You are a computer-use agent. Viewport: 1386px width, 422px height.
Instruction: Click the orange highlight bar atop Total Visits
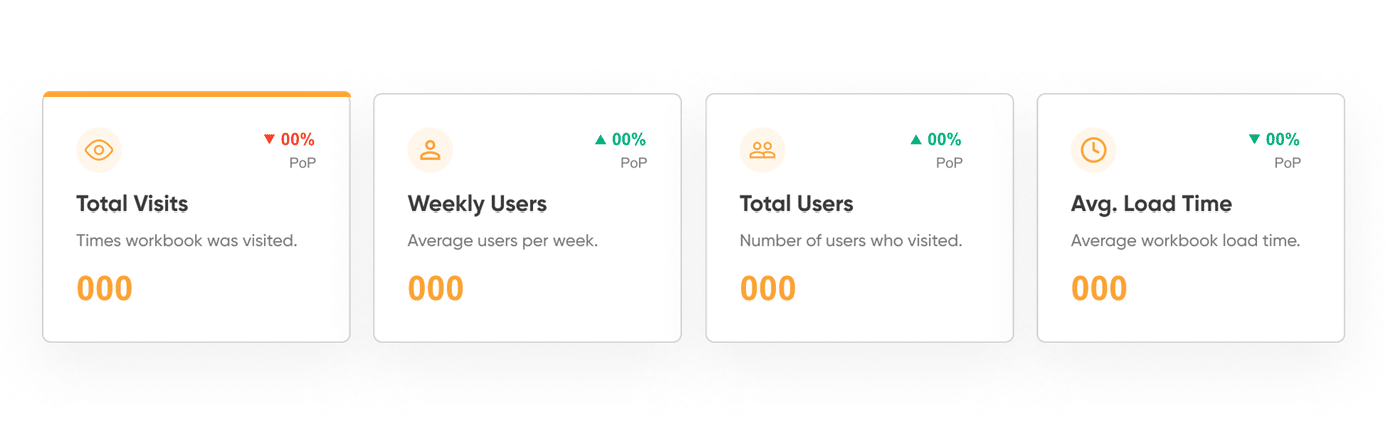pyautogui.click(x=196, y=94)
